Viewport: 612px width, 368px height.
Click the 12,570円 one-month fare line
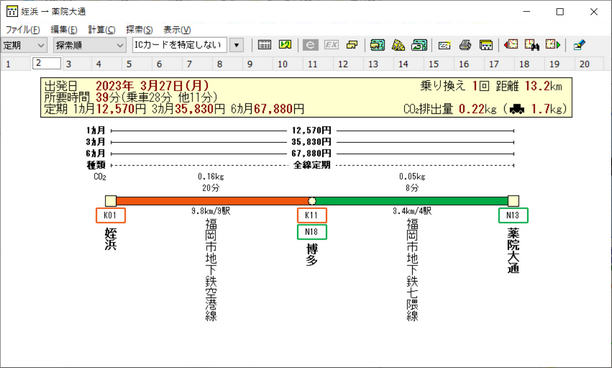click(x=312, y=131)
